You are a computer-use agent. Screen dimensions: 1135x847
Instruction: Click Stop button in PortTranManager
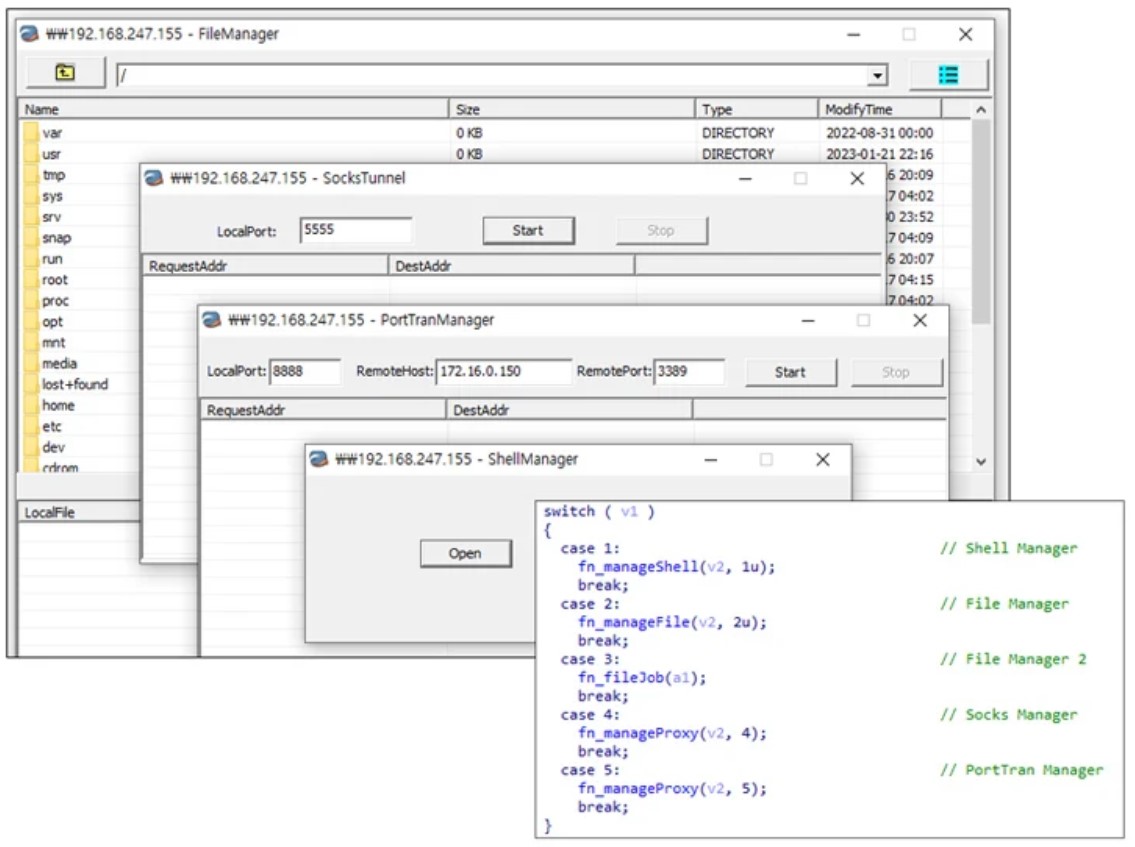point(896,372)
